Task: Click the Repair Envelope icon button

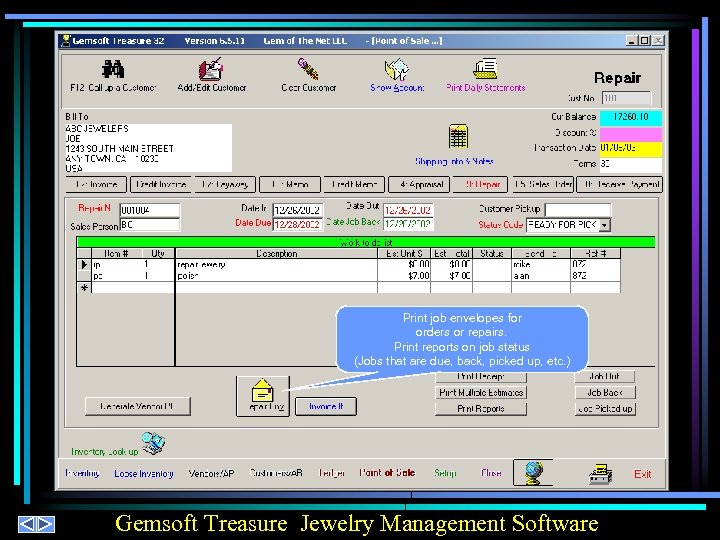Action: [263, 396]
